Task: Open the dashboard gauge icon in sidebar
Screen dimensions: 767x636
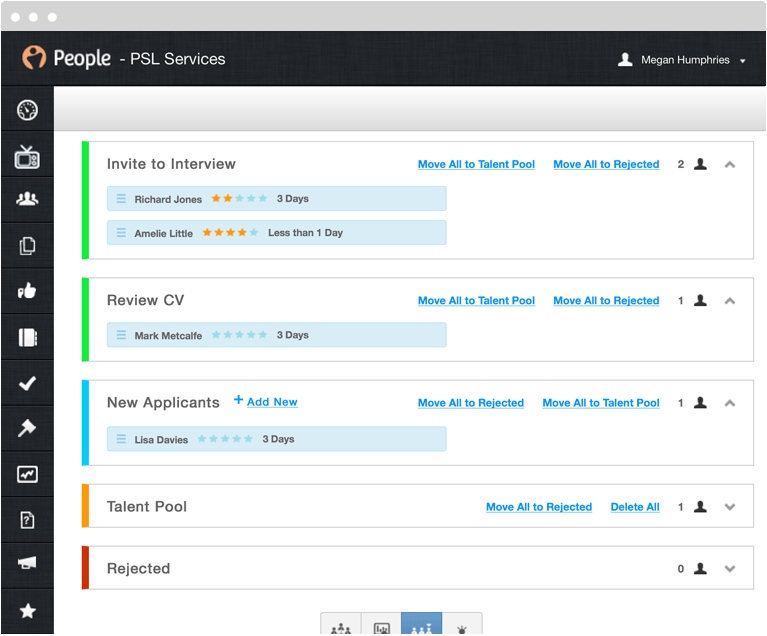Action: (x=27, y=110)
